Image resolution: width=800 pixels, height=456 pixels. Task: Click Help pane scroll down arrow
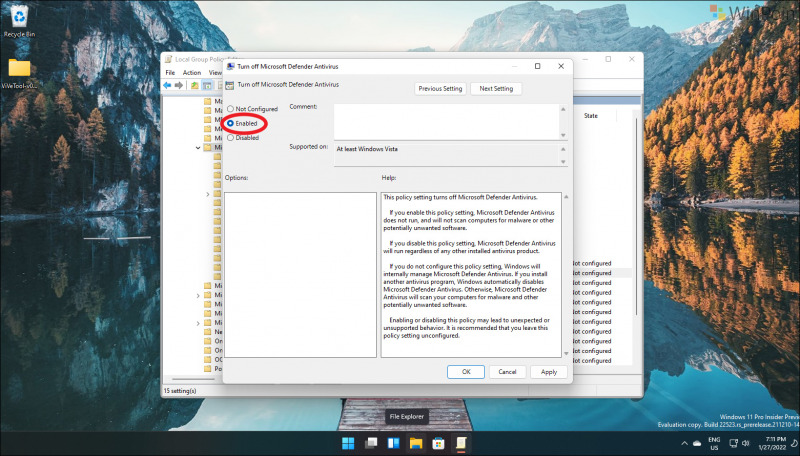pos(566,353)
